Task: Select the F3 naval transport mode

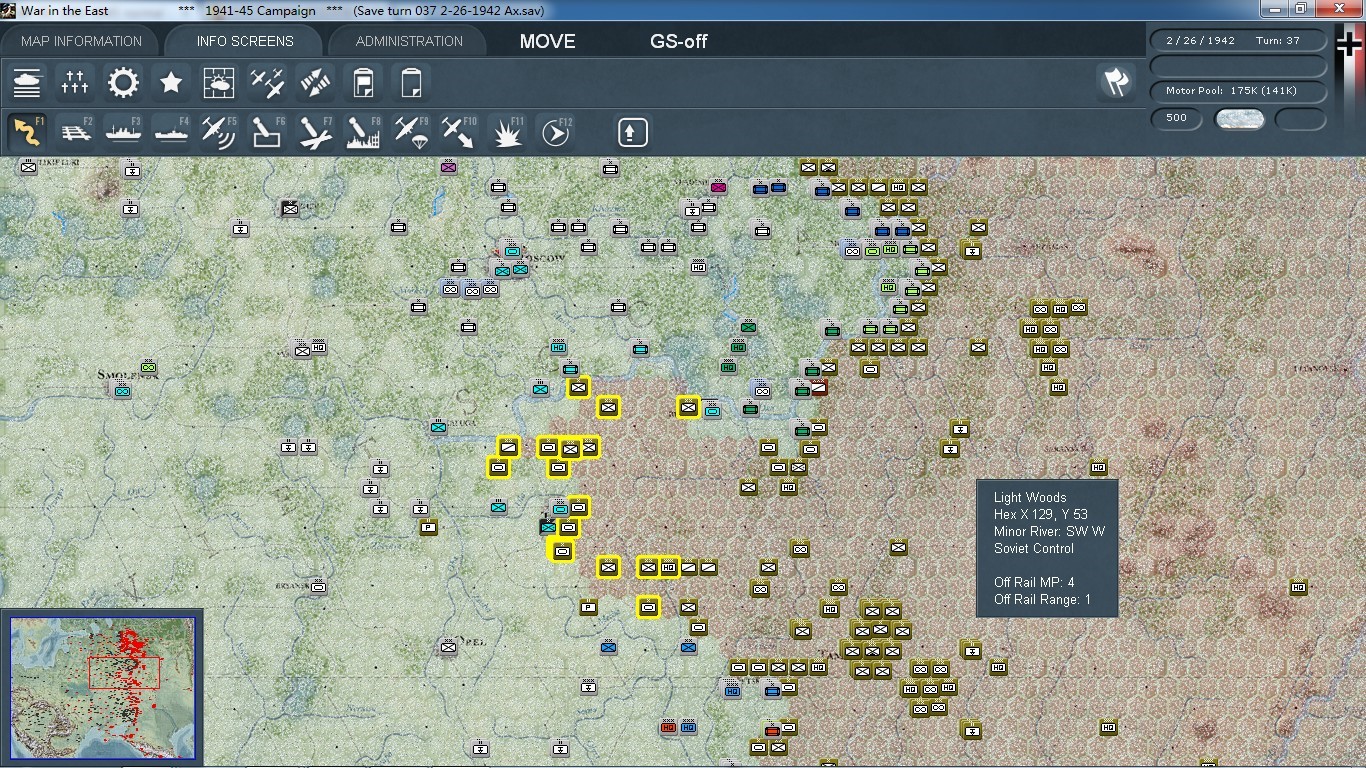Action: [123, 132]
